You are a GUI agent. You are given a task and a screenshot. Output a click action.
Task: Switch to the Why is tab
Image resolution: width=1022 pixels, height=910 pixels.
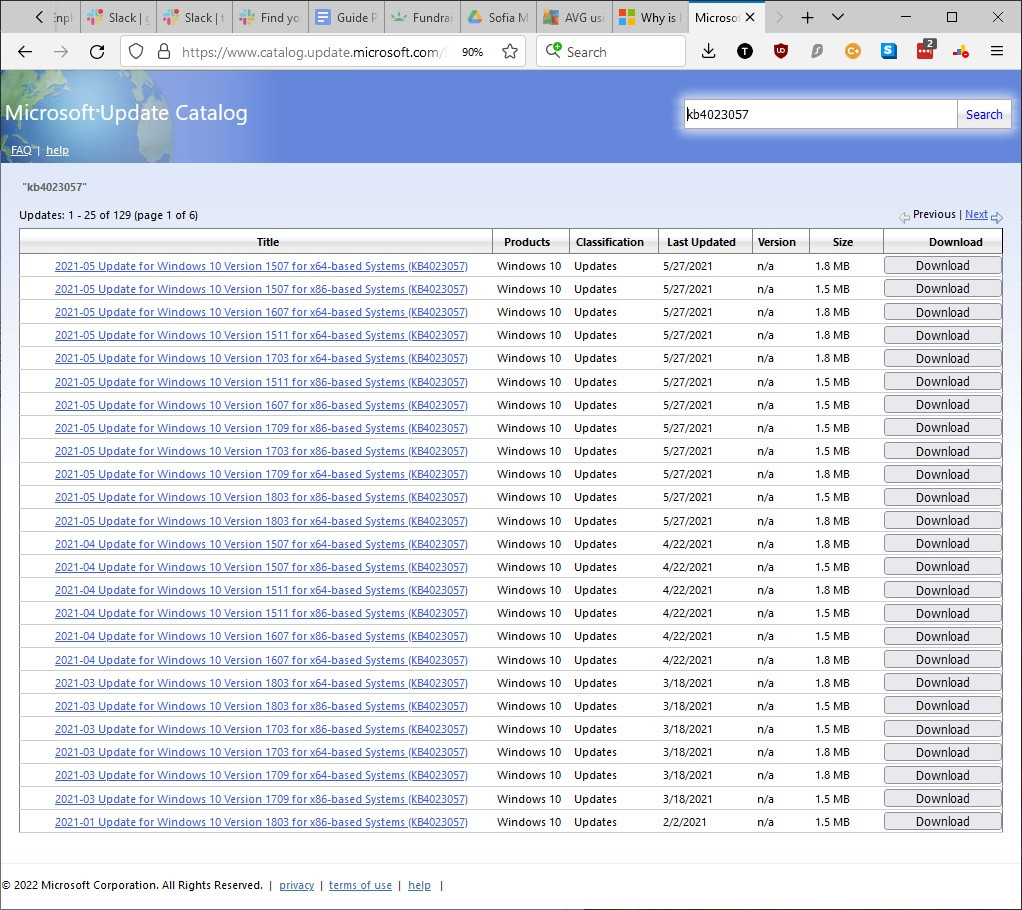(650, 18)
